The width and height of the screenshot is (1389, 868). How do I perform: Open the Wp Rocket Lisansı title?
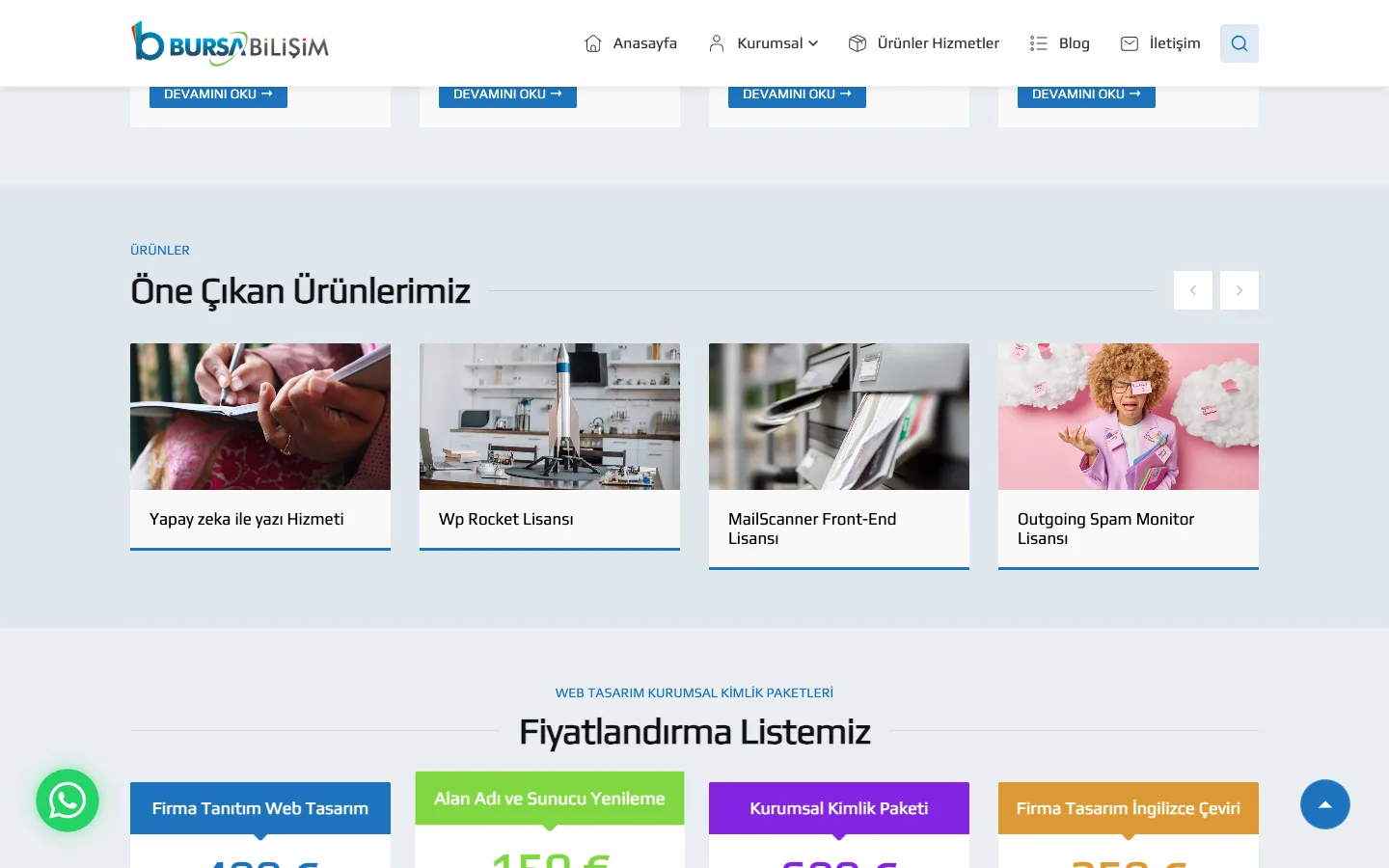click(506, 519)
